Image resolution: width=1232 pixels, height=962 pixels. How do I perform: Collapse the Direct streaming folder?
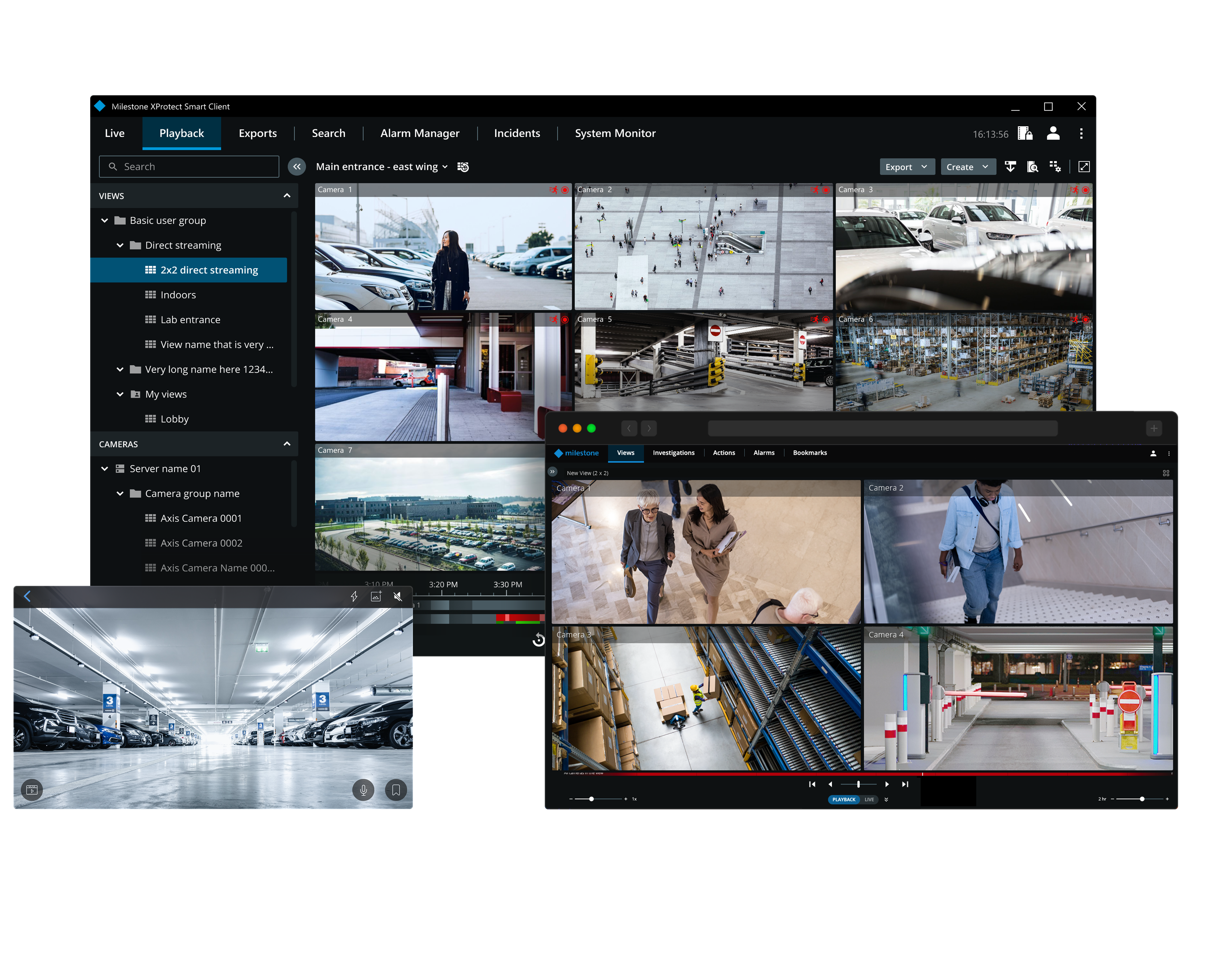(120, 245)
